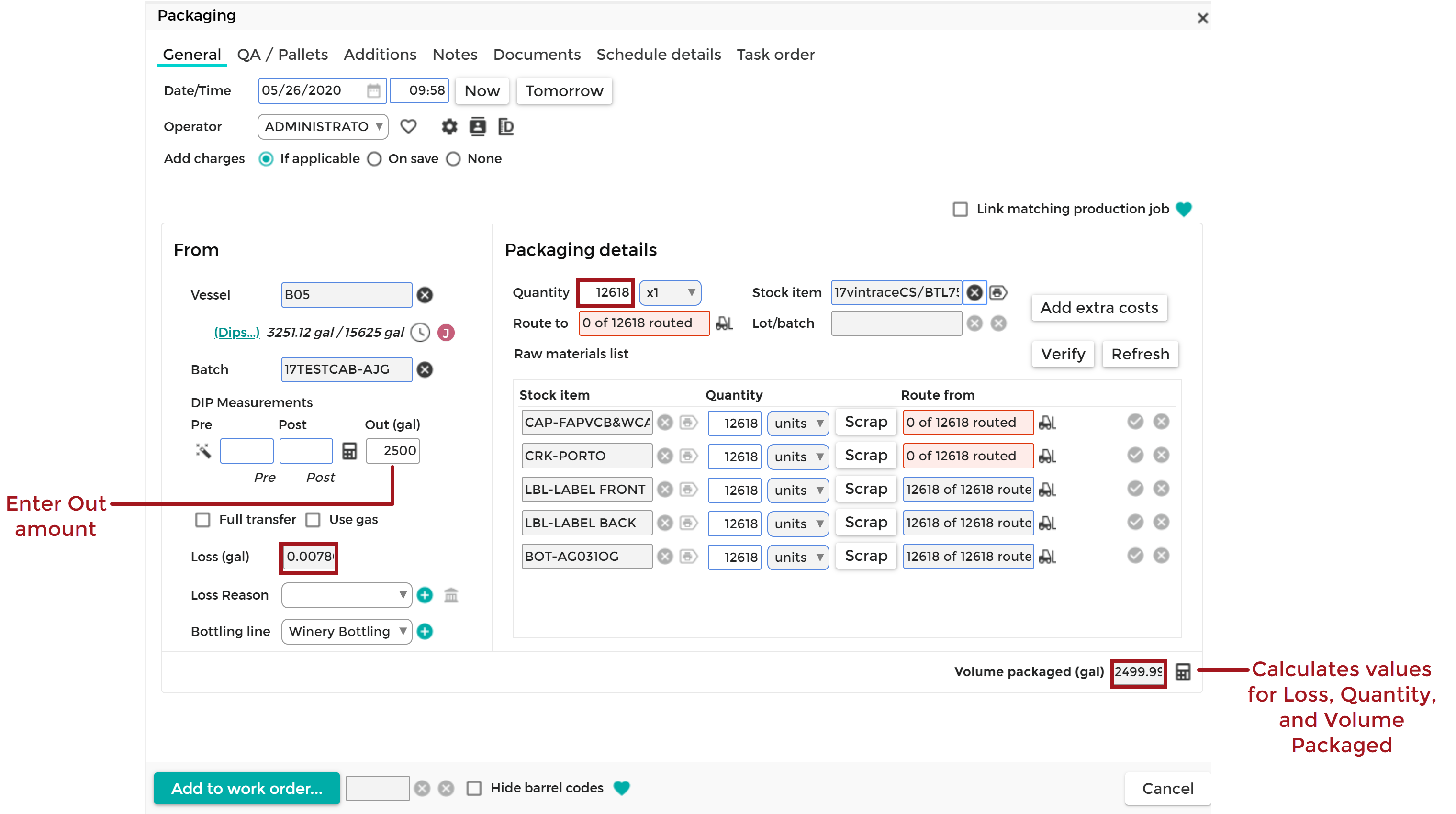Enable the Full transfer checkbox
This screenshot has height=814, width=1456.
tap(202, 520)
